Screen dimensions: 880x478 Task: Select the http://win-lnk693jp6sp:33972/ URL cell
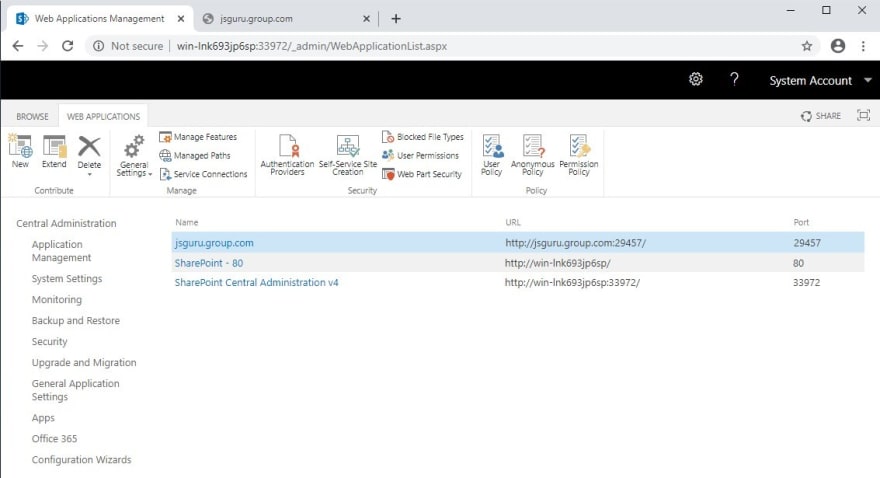(572, 282)
